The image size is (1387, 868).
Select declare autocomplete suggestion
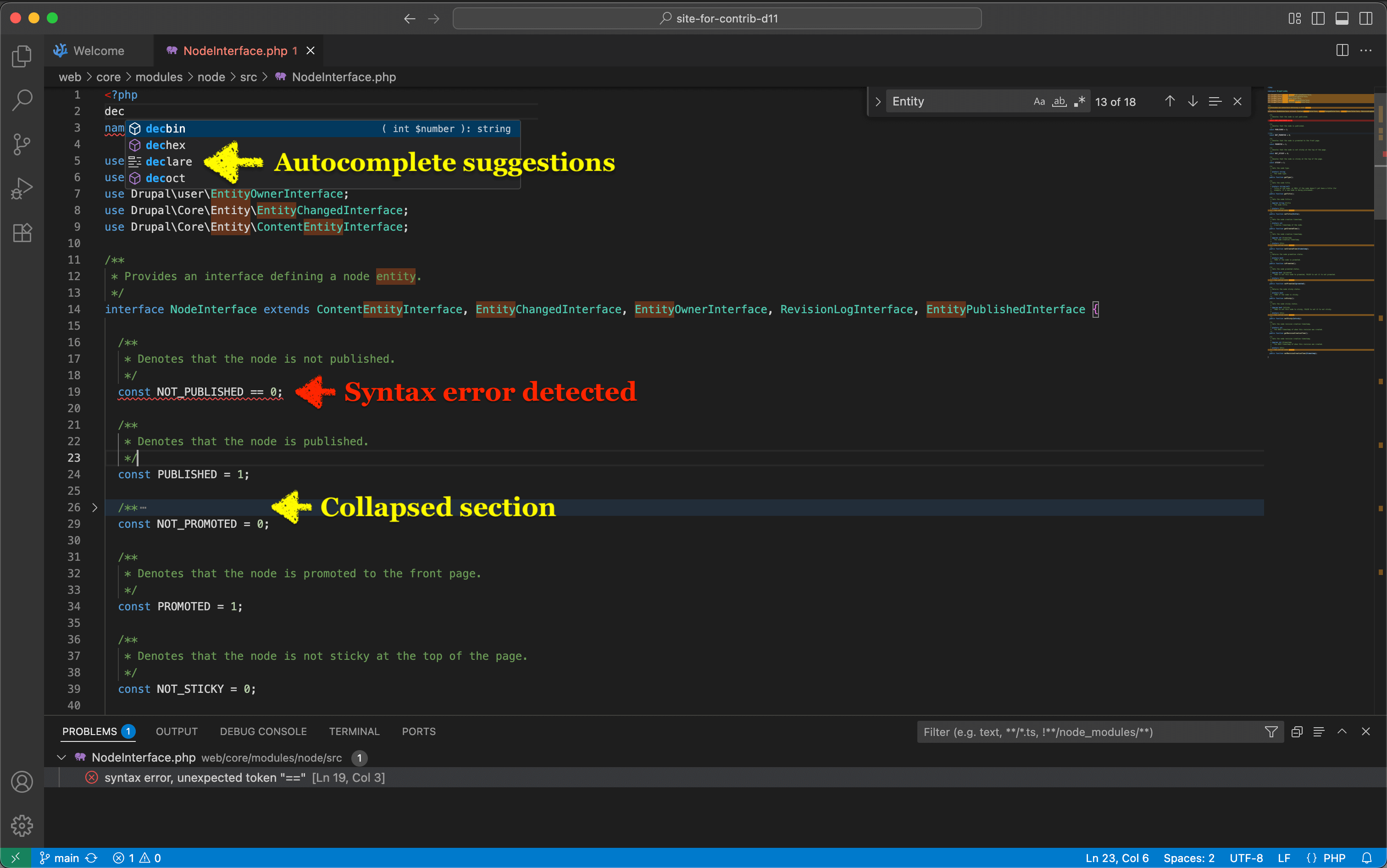click(x=322, y=162)
